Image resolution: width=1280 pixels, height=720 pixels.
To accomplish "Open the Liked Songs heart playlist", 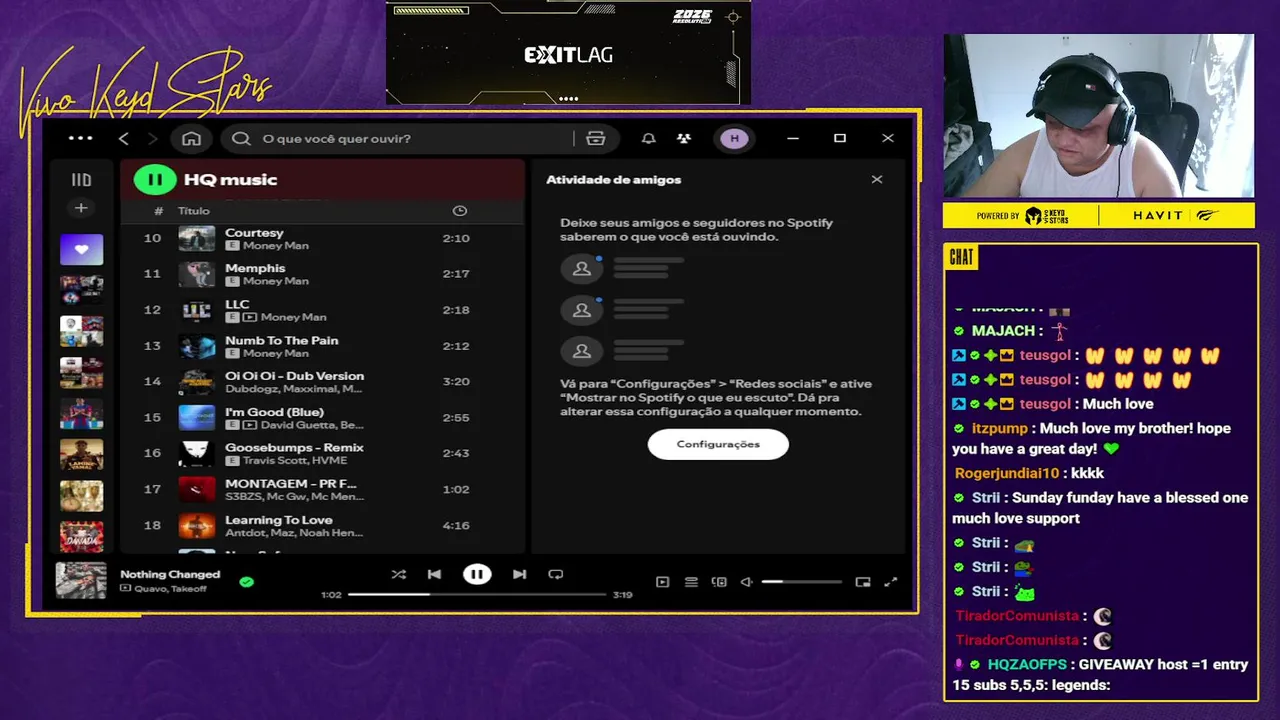I will click(81, 249).
